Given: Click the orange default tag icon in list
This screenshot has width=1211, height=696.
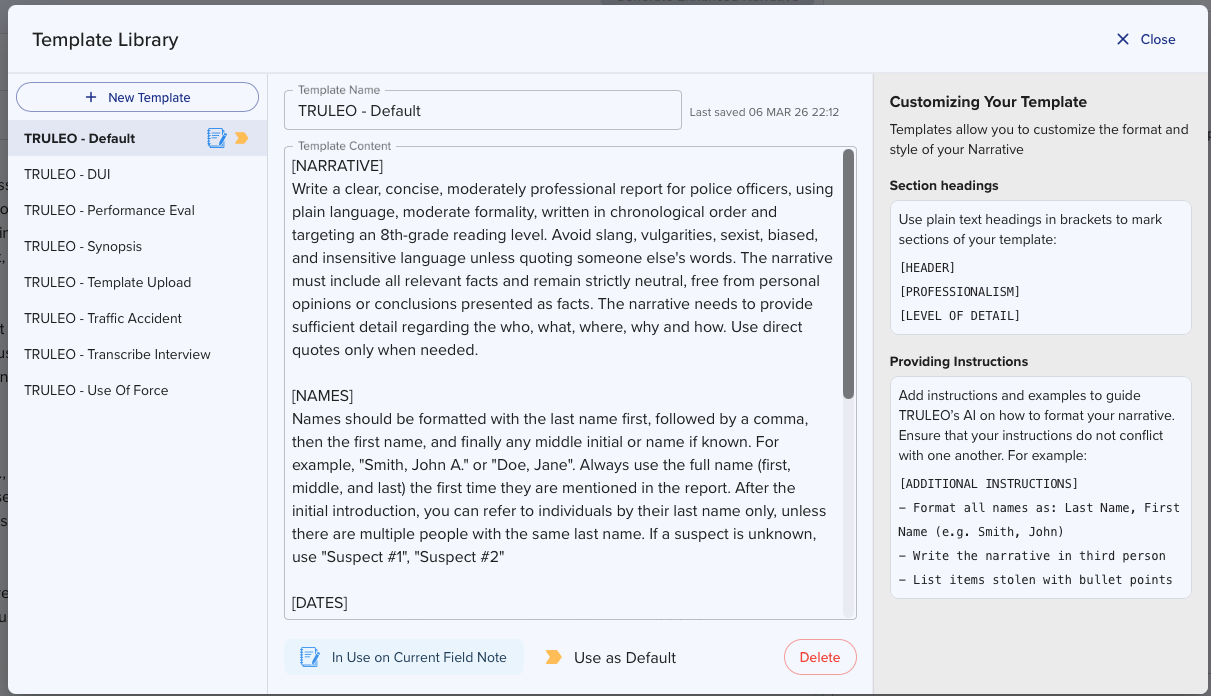Looking at the screenshot, I should (241, 138).
